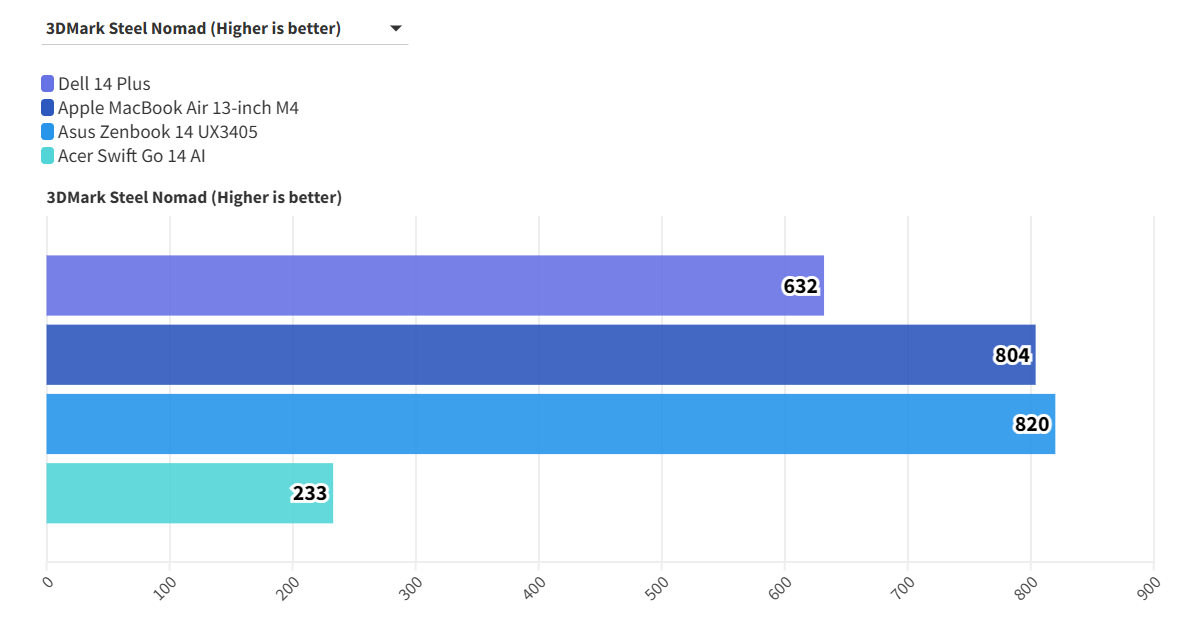Click the Asus Zenbook 14 legend color swatch

[48, 132]
